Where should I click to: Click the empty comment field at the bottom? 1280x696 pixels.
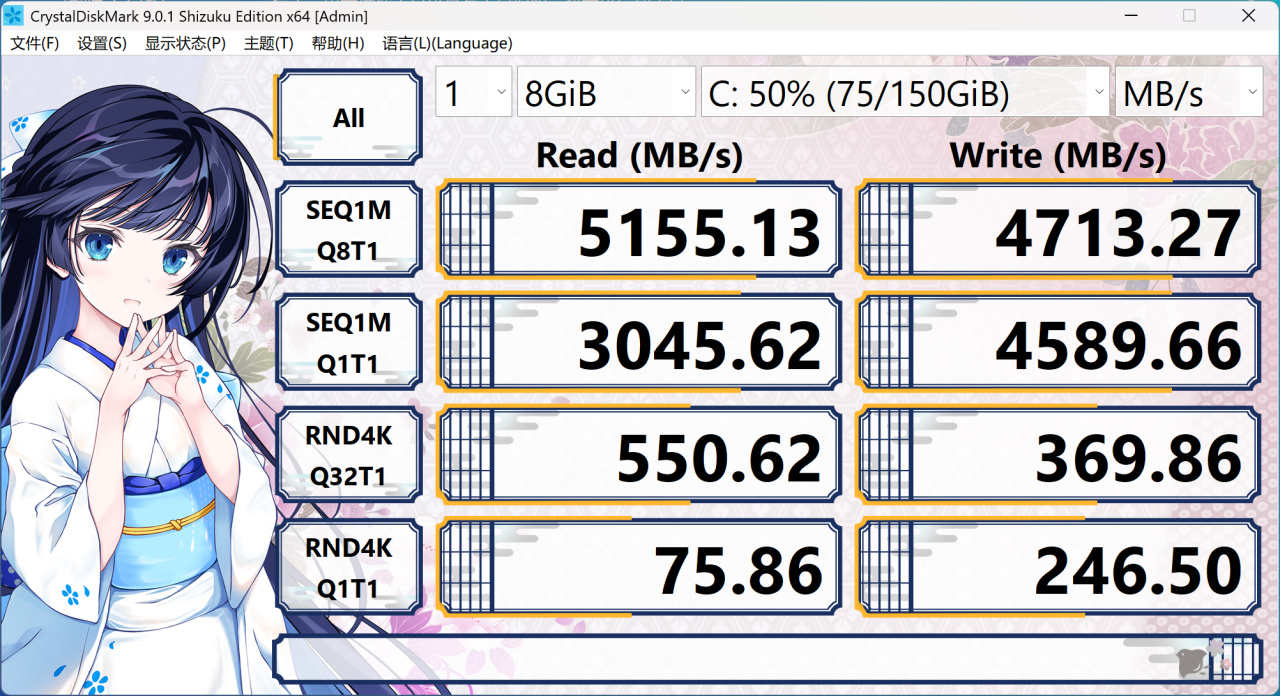coord(767,658)
